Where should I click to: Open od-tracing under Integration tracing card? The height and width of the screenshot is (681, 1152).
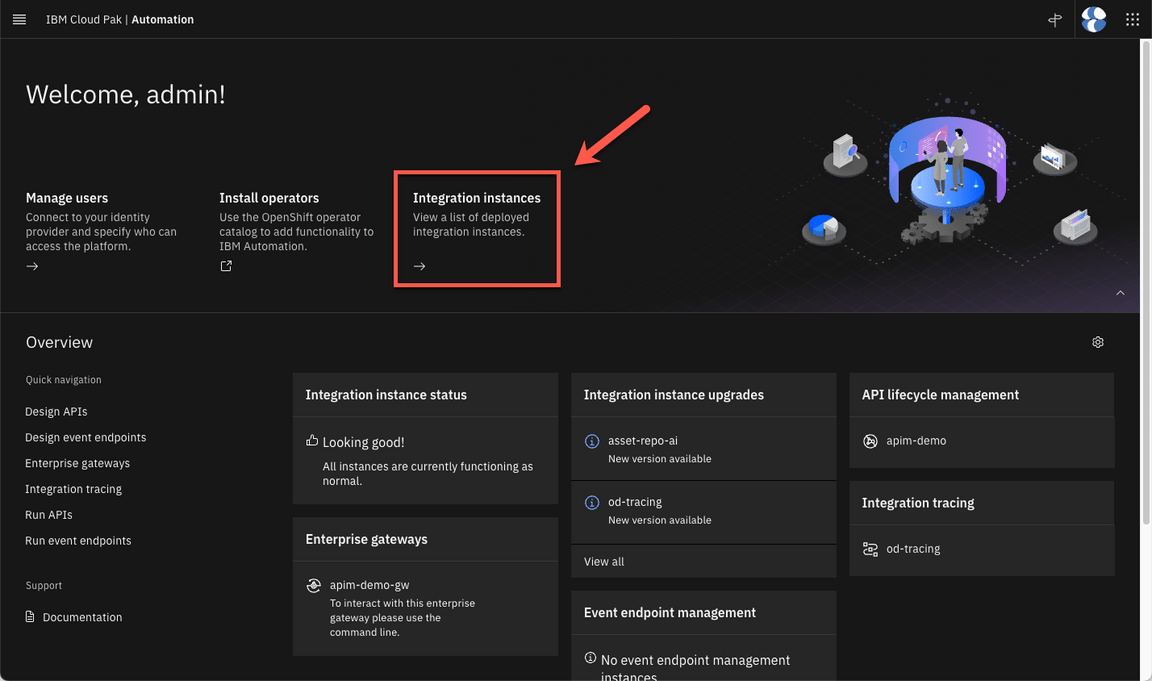coord(913,548)
